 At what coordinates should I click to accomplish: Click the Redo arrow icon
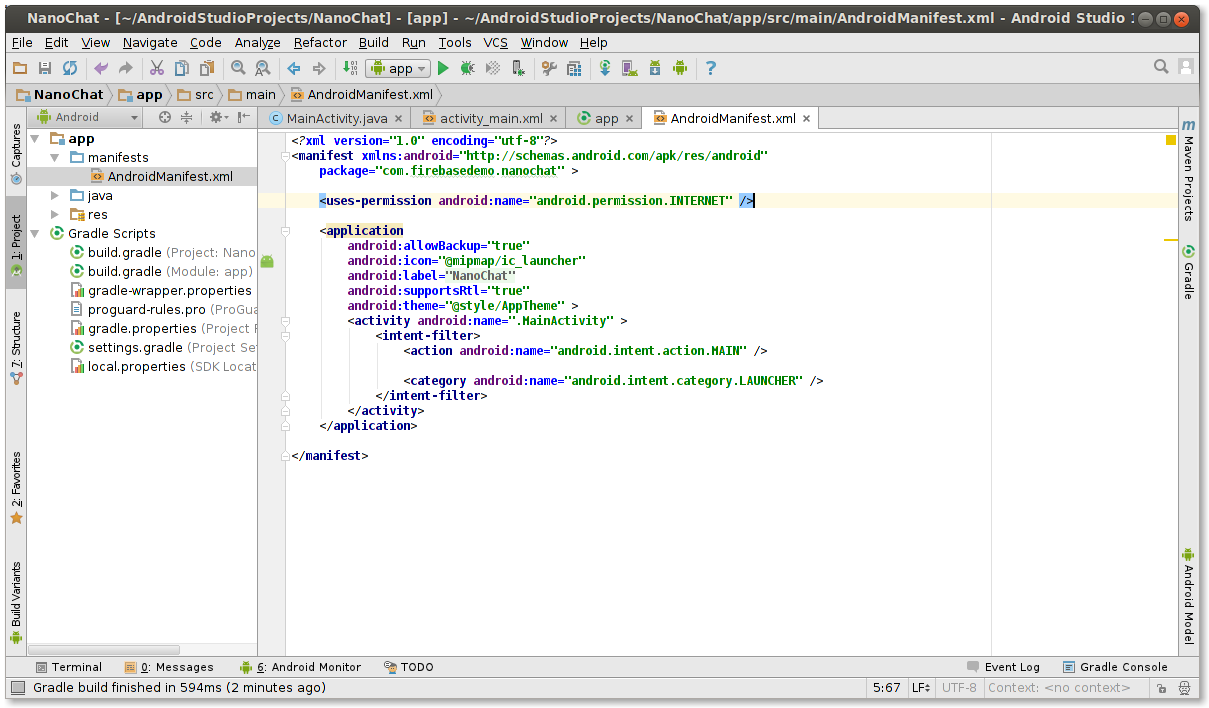tap(125, 68)
